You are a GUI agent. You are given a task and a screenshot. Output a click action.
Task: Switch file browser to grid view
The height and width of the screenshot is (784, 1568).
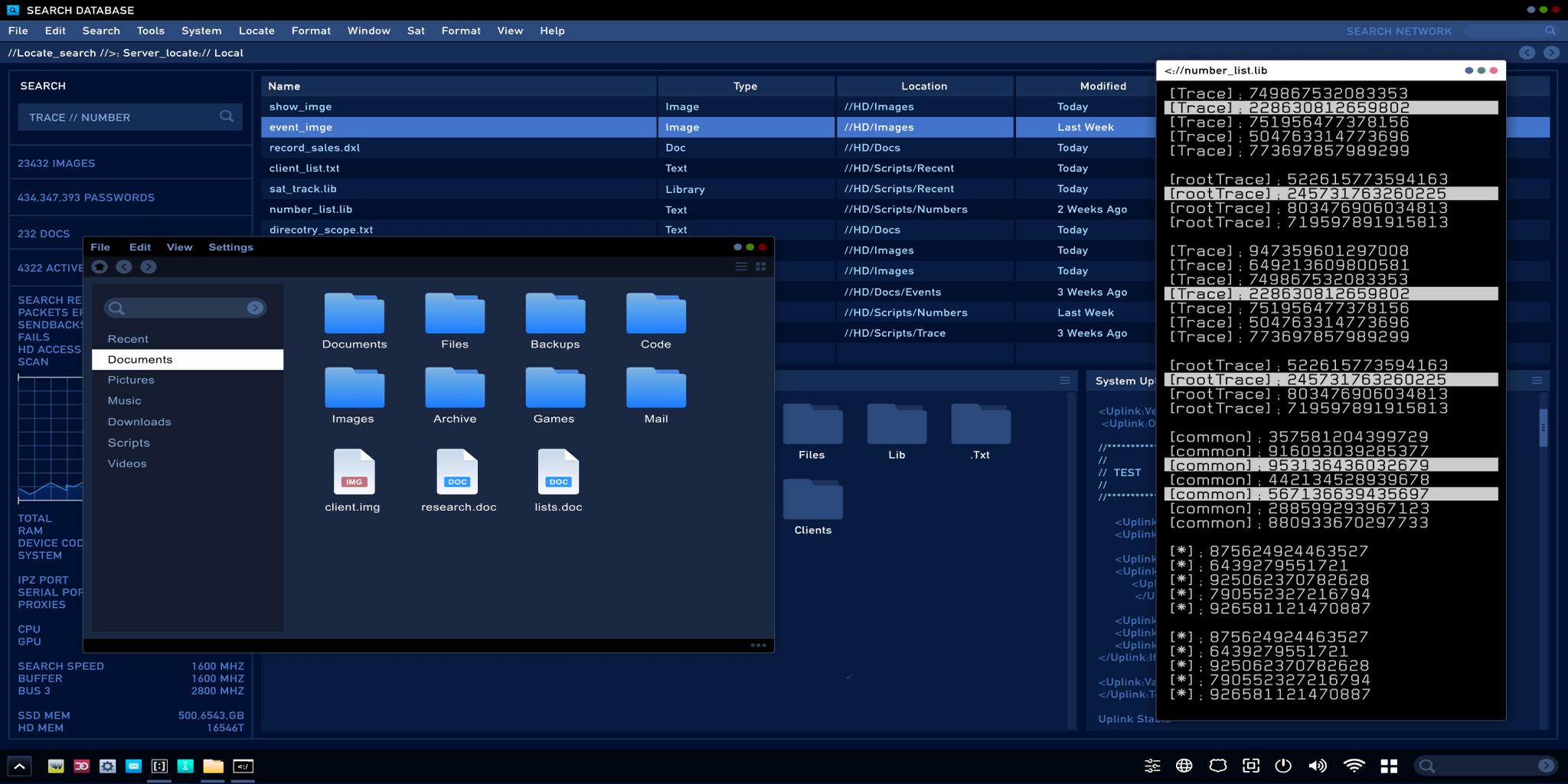[x=761, y=266]
